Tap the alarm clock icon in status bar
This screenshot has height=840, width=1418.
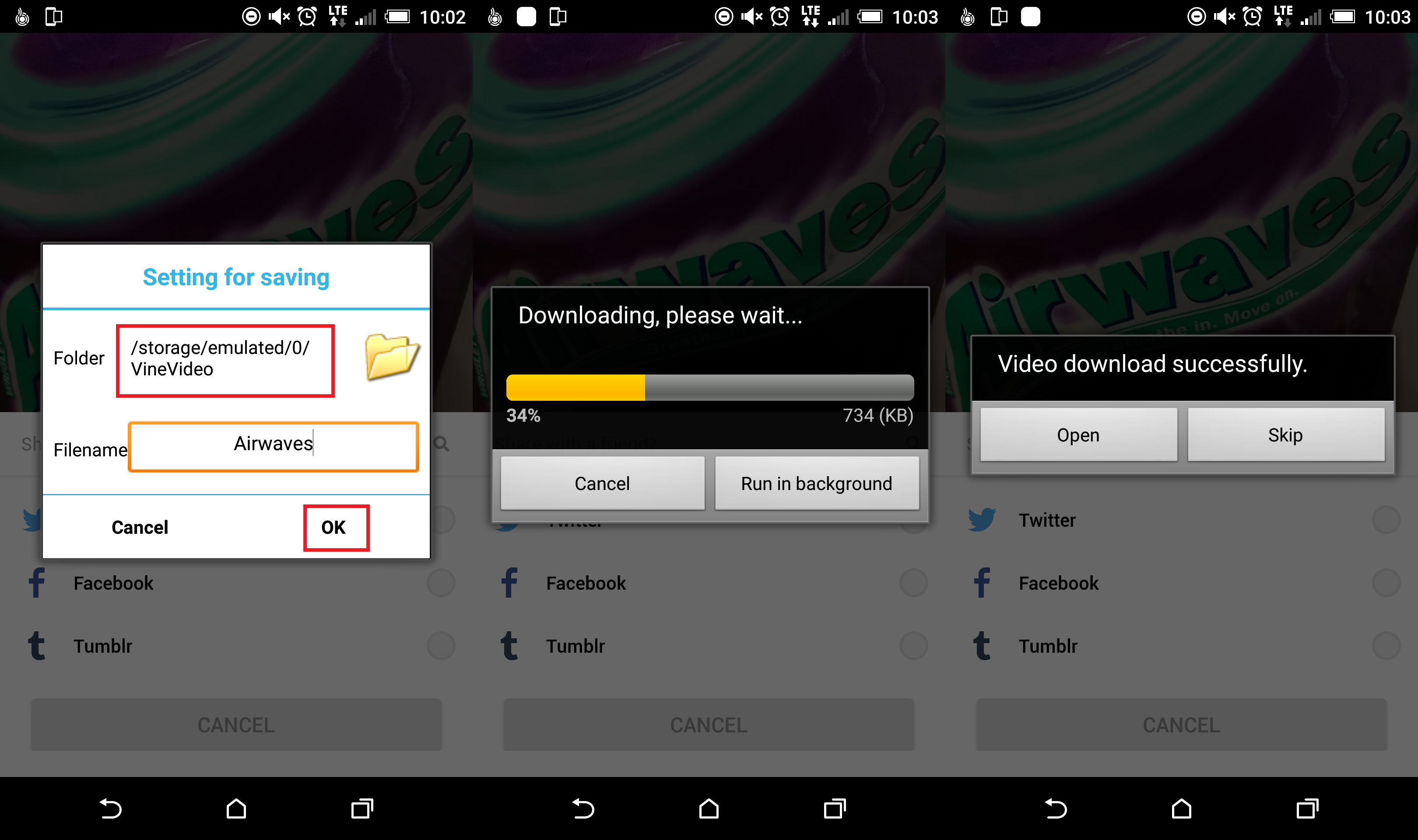[304, 14]
